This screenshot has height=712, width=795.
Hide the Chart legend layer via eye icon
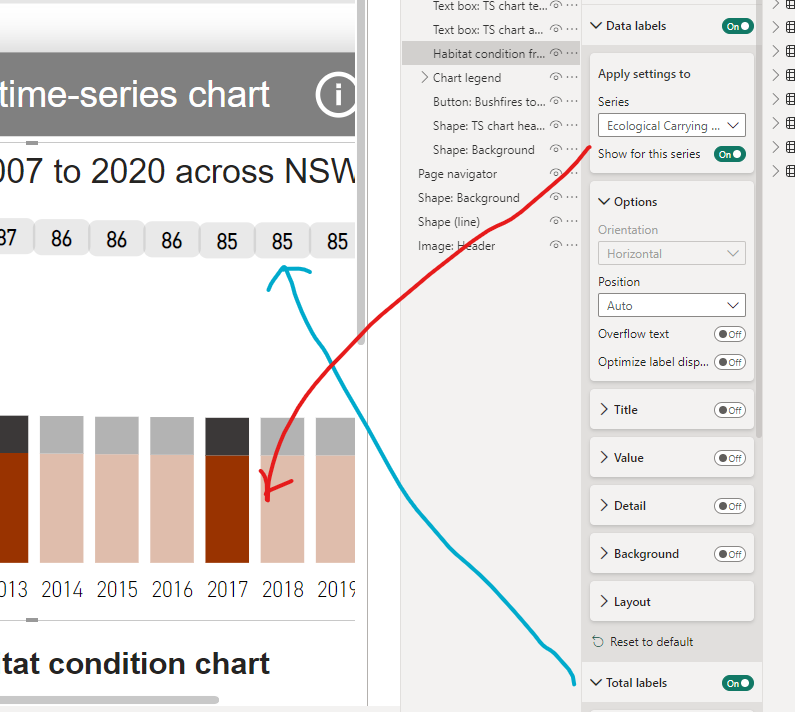pos(556,77)
